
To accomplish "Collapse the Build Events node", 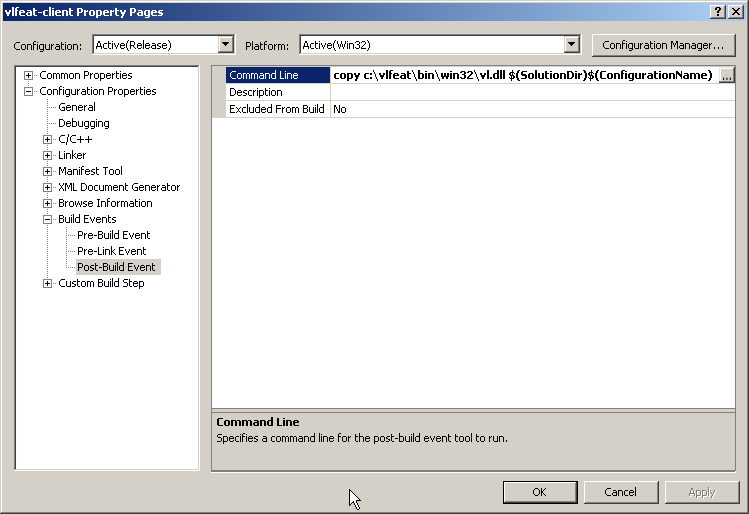I will tap(47, 220).
